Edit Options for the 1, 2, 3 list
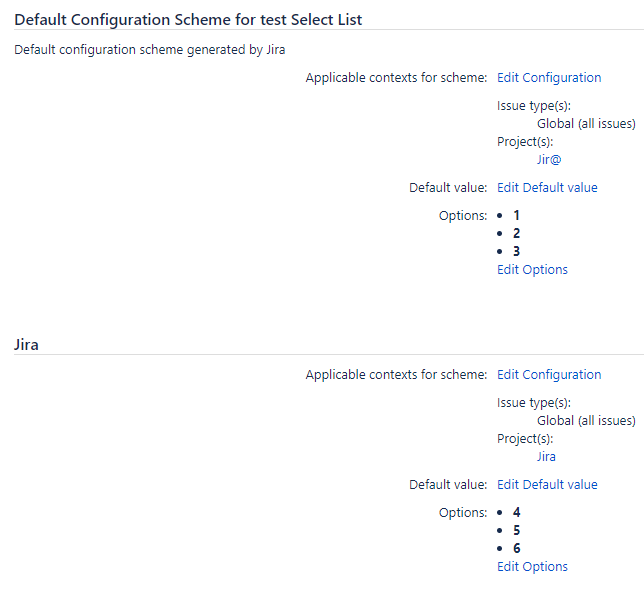The height and width of the screenshot is (615, 644). (x=532, y=270)
